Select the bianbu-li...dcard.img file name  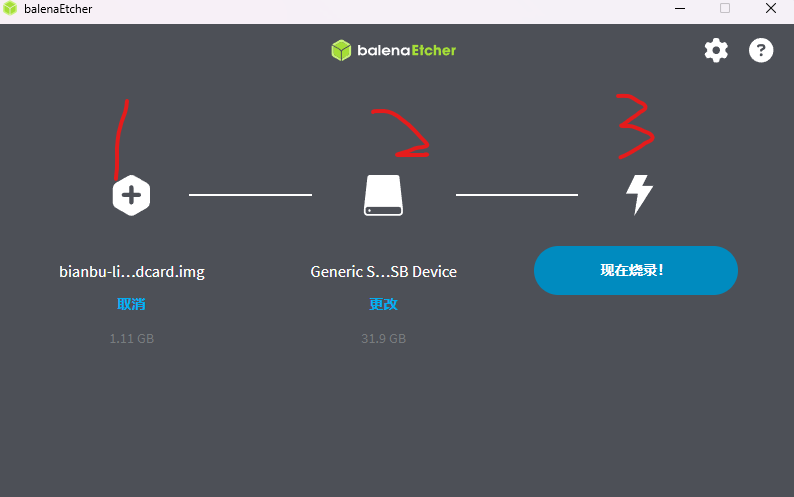tap(132, 272)
